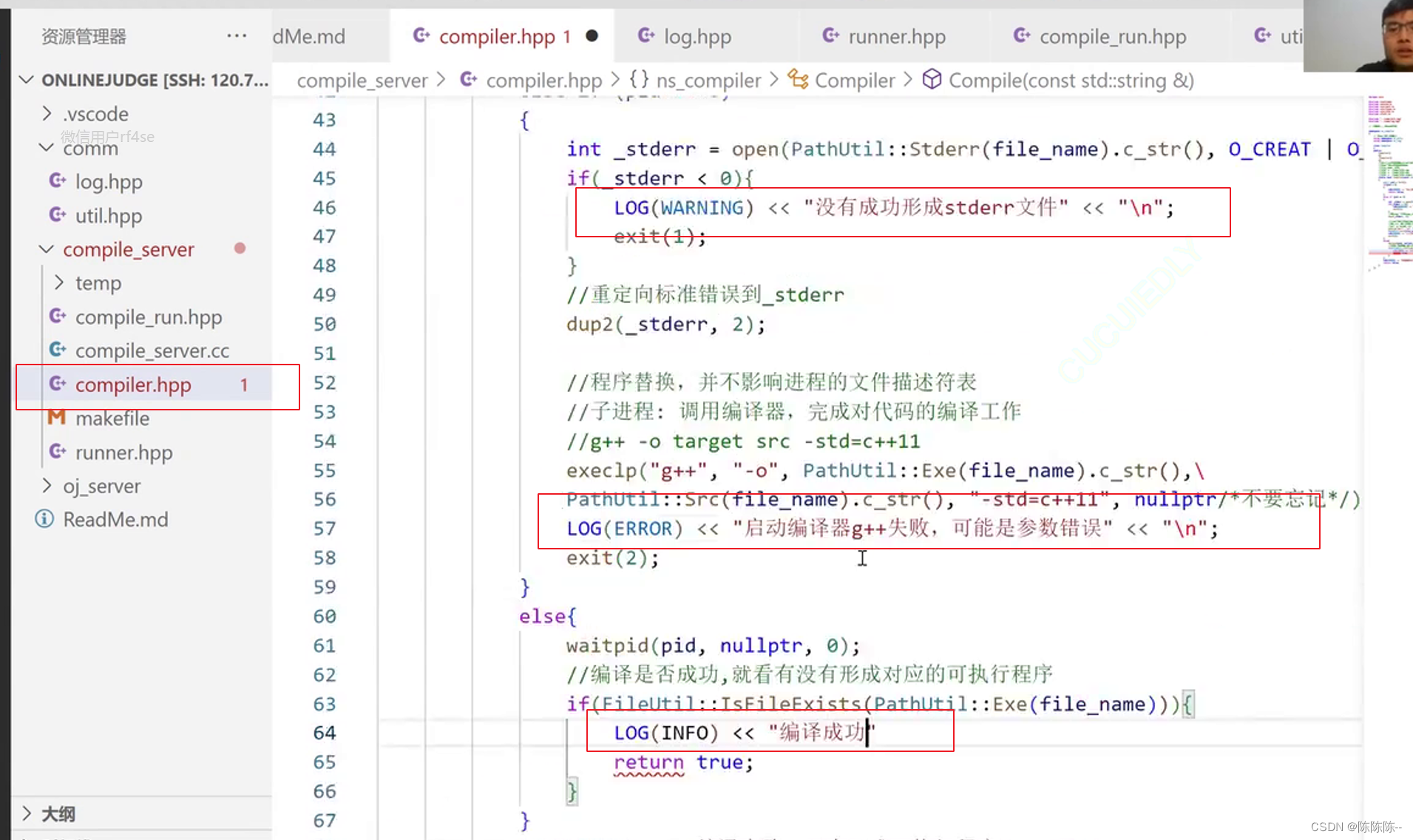The height and width of the screenshot is (840, 1413).
Task: Expand the oj_server folder
Action: [x=47, y=486]
